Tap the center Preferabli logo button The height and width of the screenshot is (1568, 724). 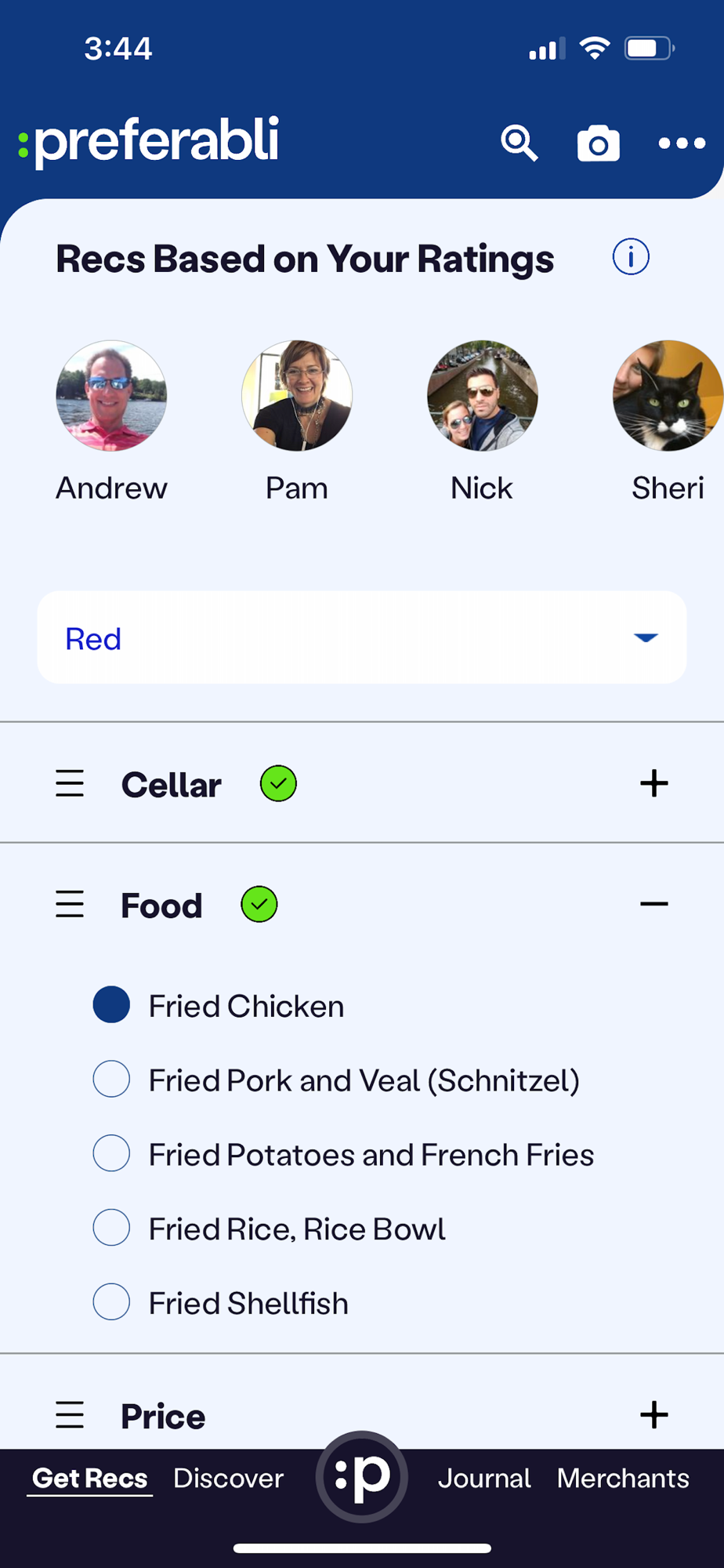(362, 1476)
